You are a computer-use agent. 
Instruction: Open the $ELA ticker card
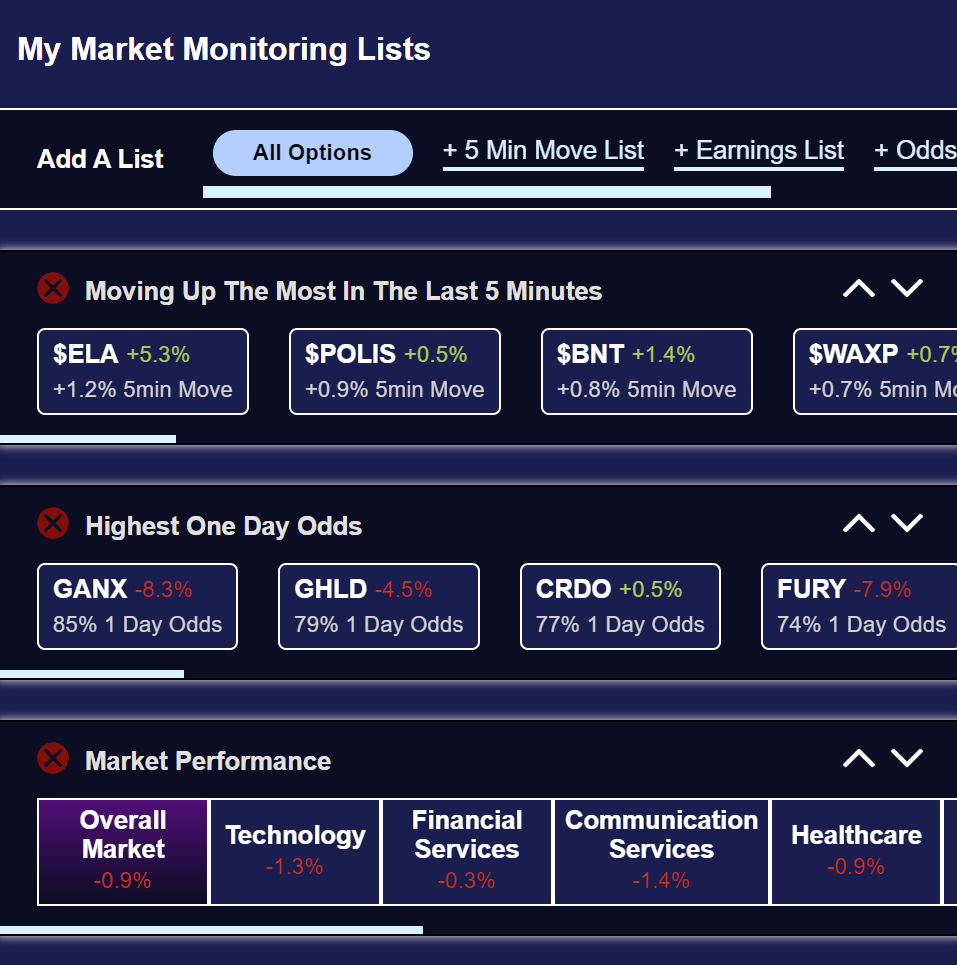143,372
